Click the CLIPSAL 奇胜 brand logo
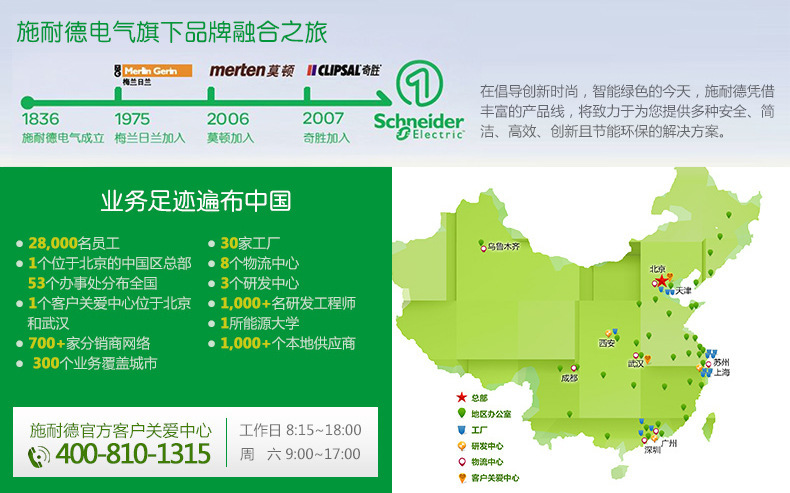 click(344, 70)
